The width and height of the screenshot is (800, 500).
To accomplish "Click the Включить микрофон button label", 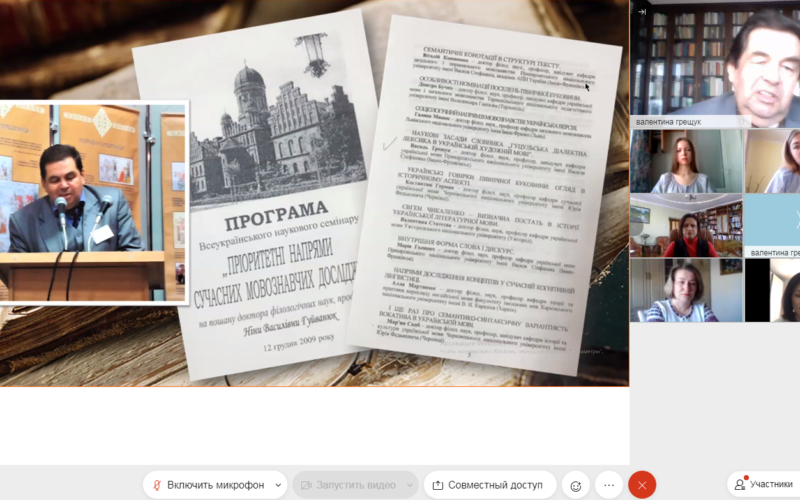I will (215, 485).
